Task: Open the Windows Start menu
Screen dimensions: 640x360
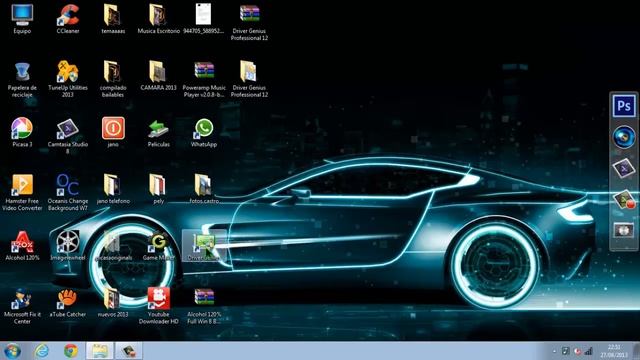Action: (12, 351)
